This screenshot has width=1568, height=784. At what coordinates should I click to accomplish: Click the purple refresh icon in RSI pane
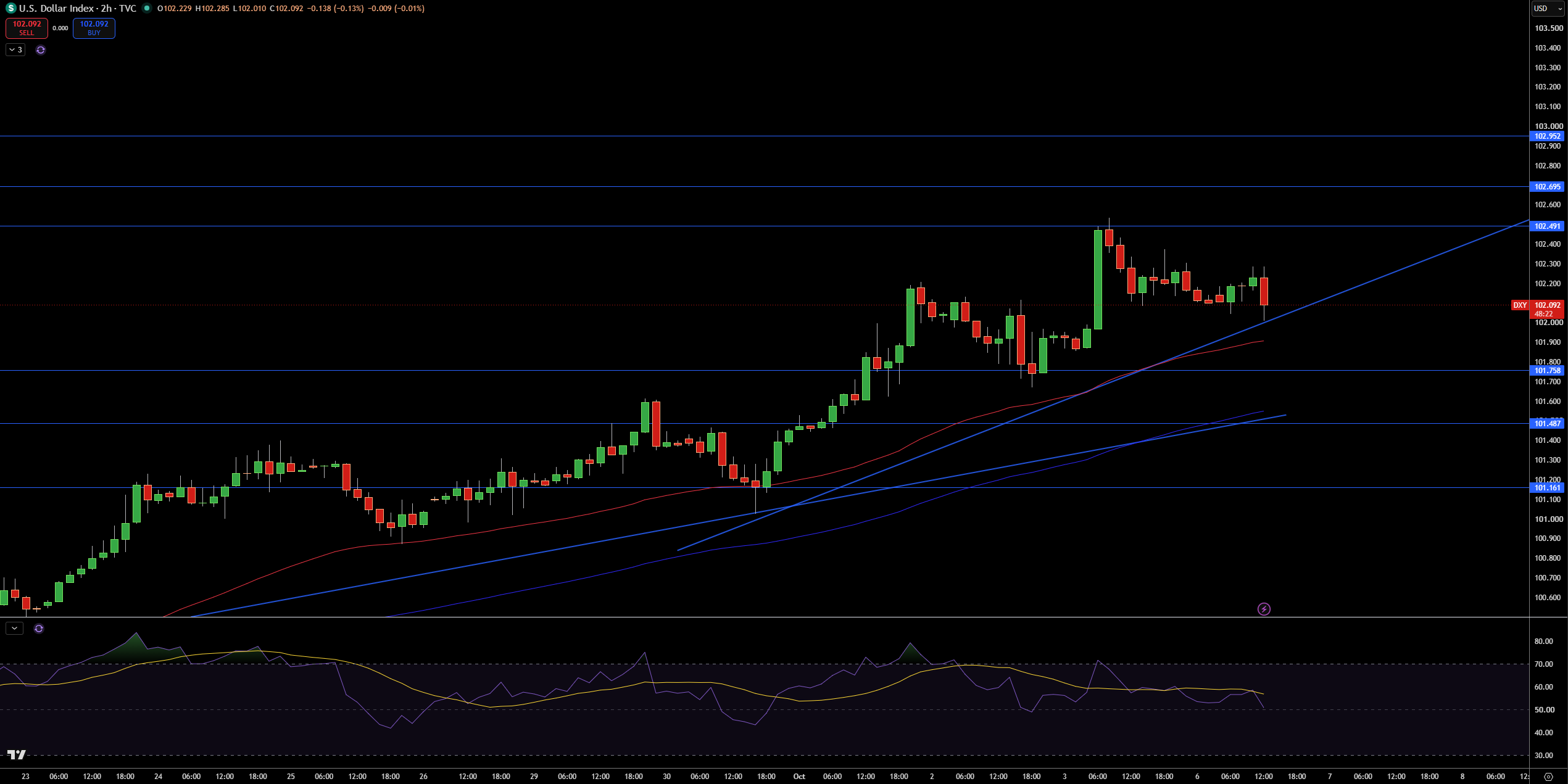click(39, 629)
